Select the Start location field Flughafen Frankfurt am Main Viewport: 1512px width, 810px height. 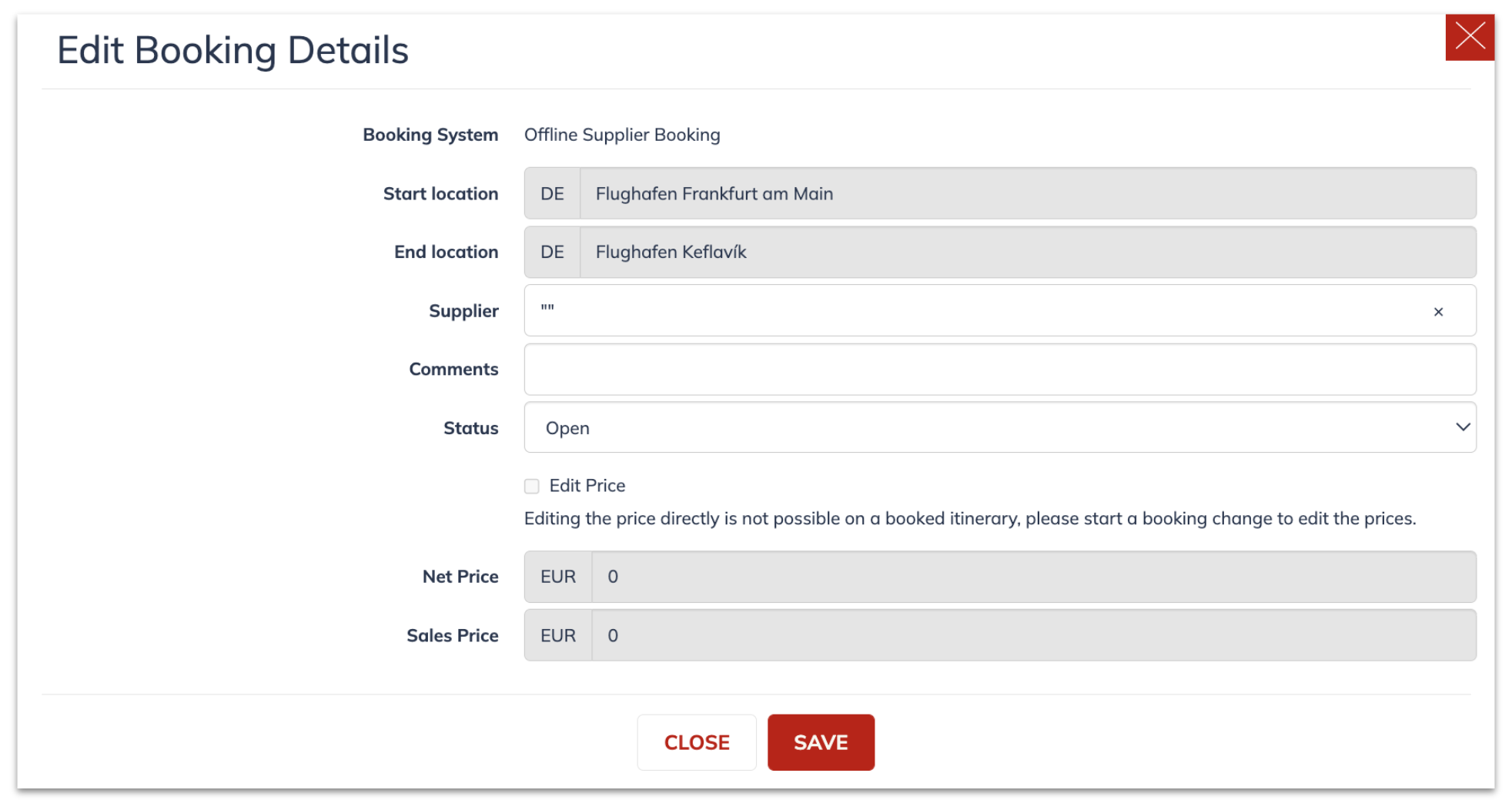click(x=1027, y=193)
